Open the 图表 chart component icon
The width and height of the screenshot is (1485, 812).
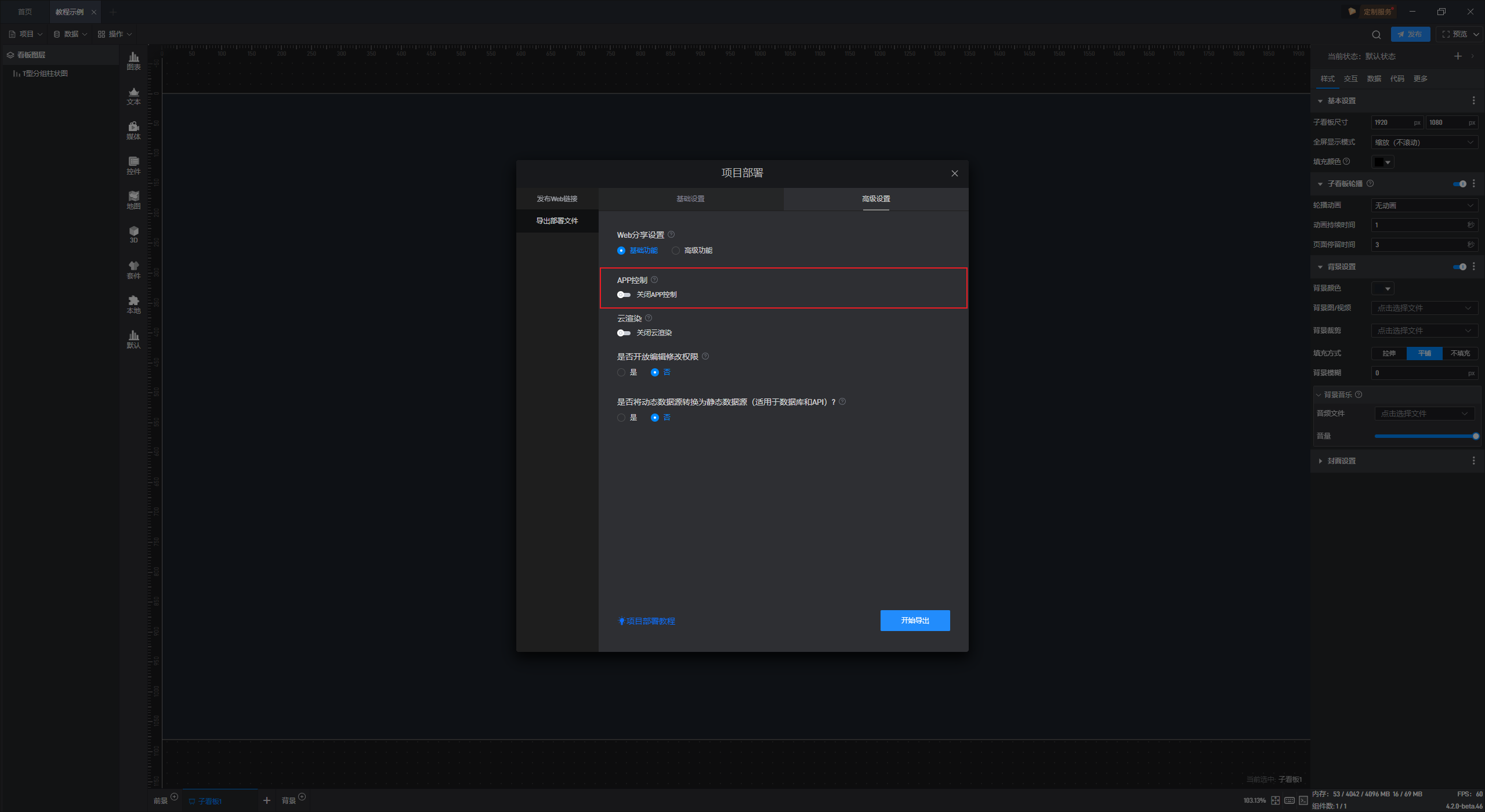pyautogui.click(x=133, y=60)
